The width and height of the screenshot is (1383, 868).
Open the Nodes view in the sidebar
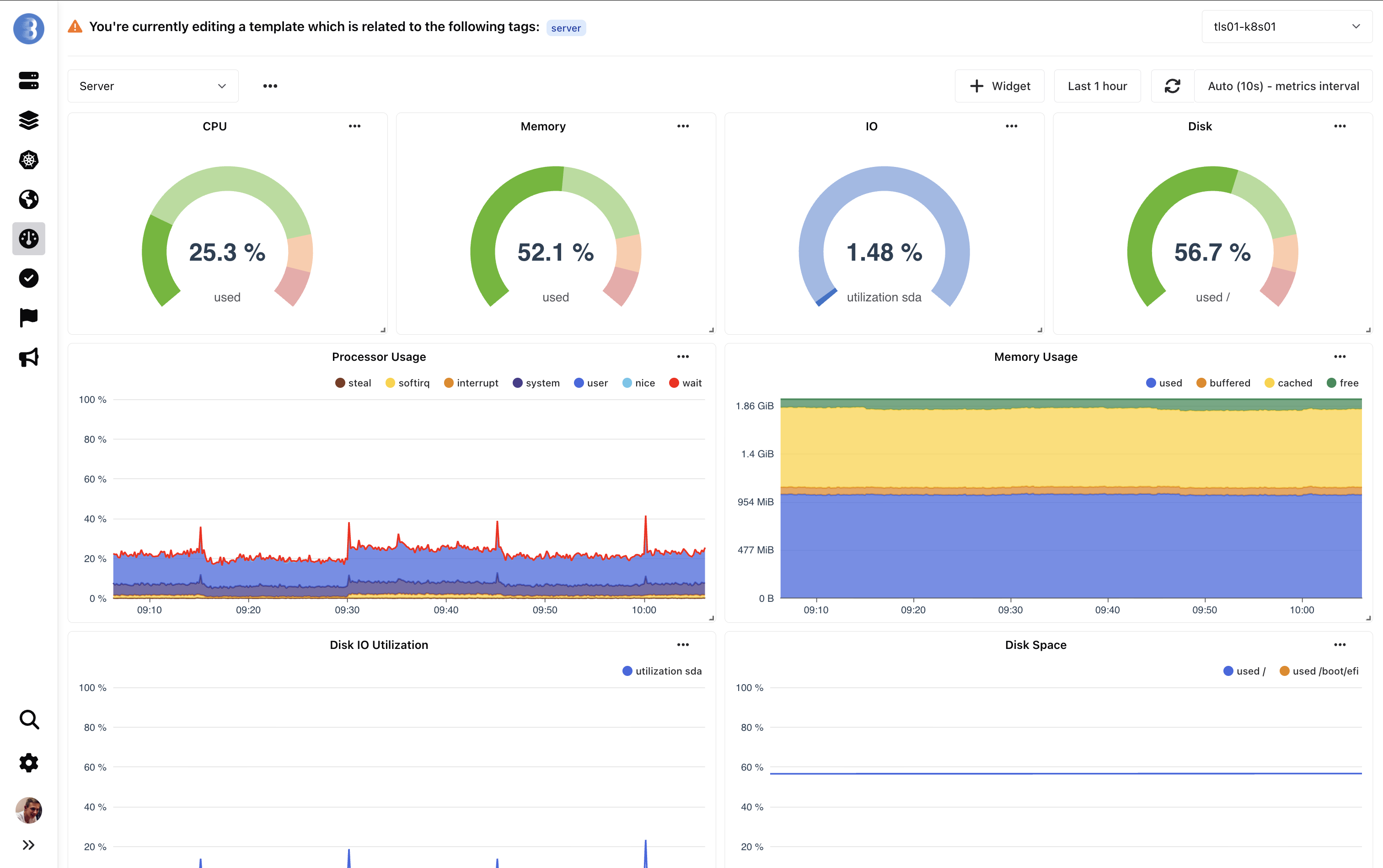click(x=29, y=81)
